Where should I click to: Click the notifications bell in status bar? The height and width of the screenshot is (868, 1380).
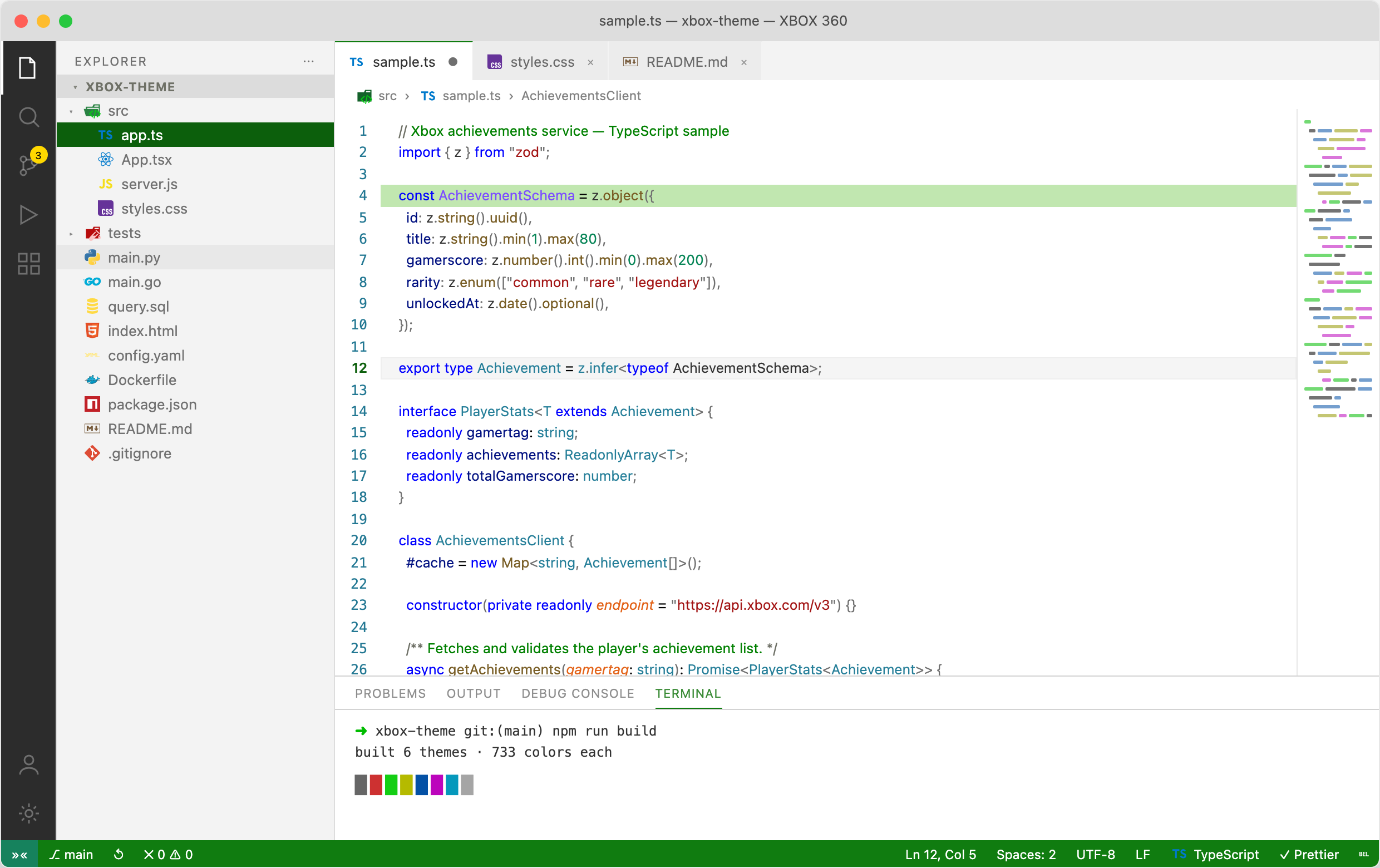tap(1363, 854)
